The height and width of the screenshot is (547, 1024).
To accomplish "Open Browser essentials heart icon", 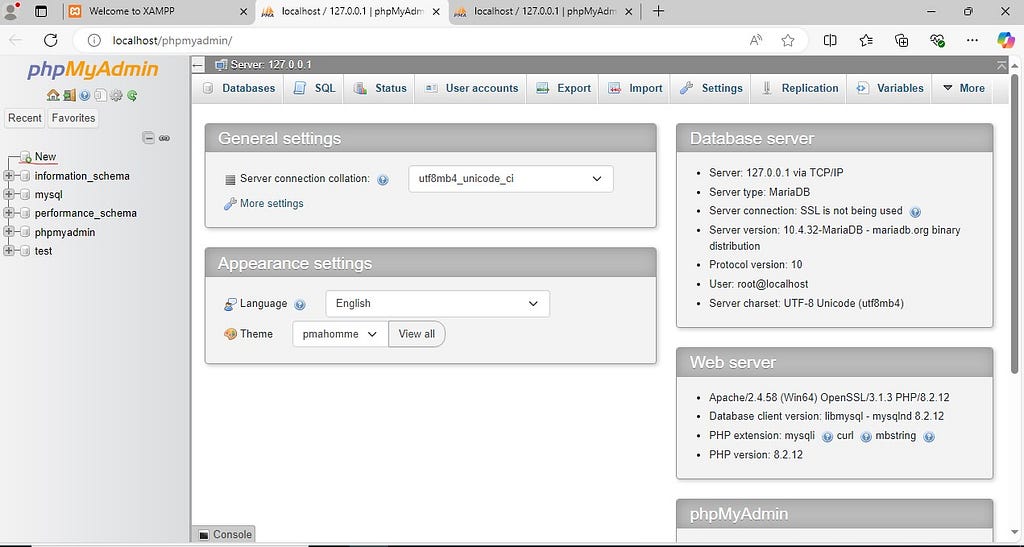I will (x=937, y=40).
